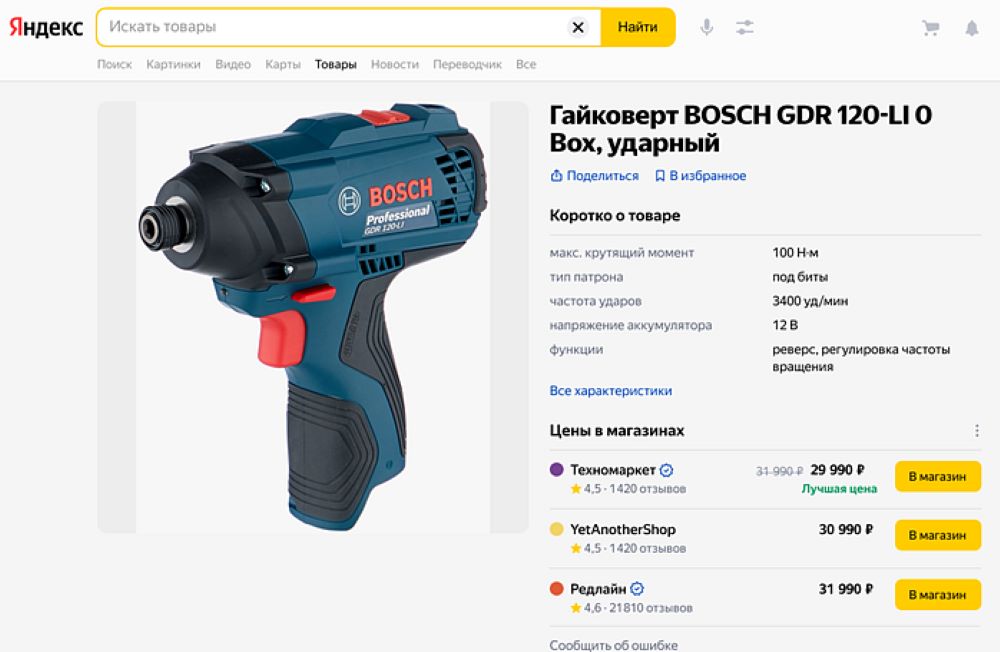Screen dimensions: 1000x652
Task: Go to YetAnotherShop via В магазин button
Action: click(938, 536)
